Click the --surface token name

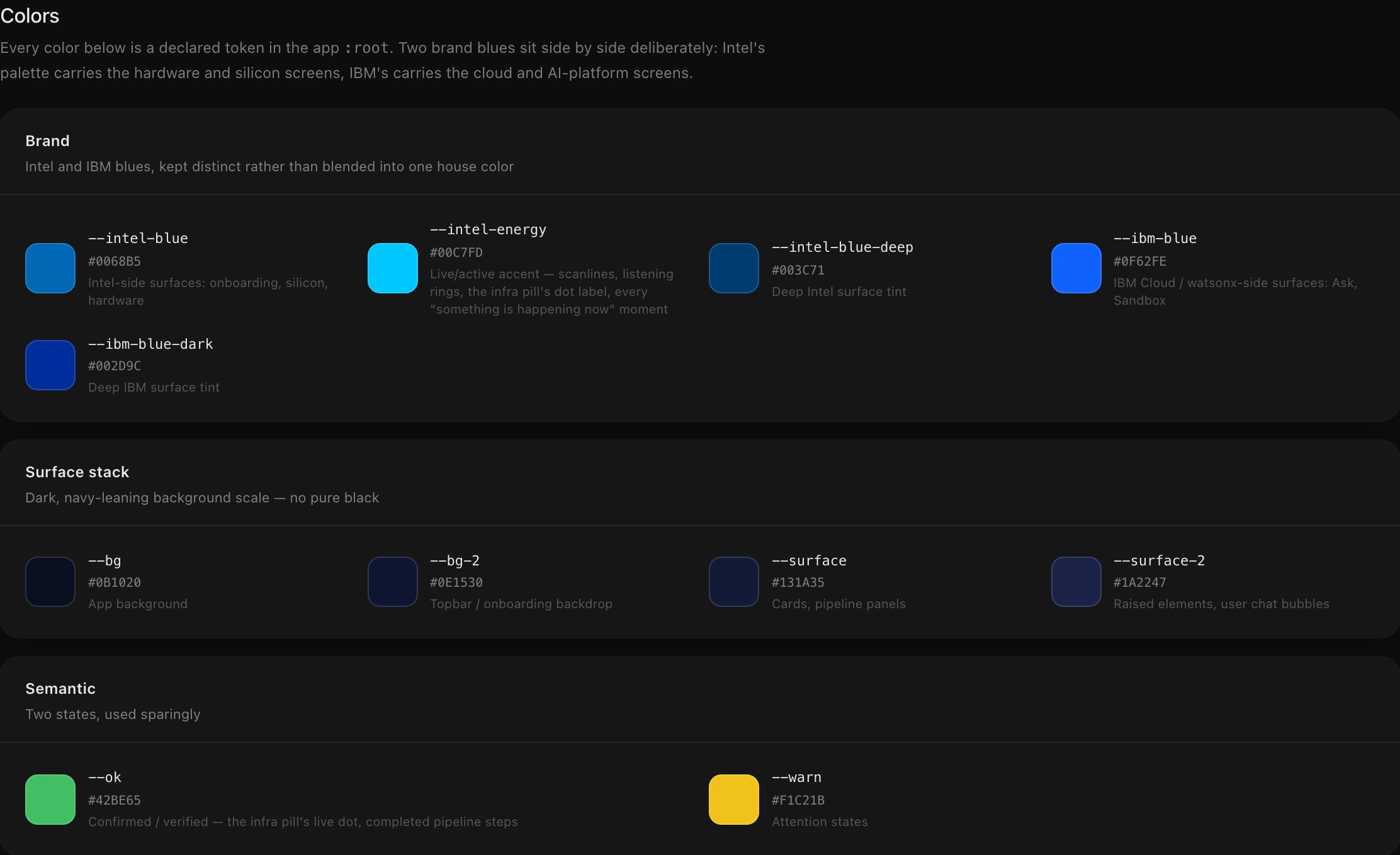[x=809, y=560]
